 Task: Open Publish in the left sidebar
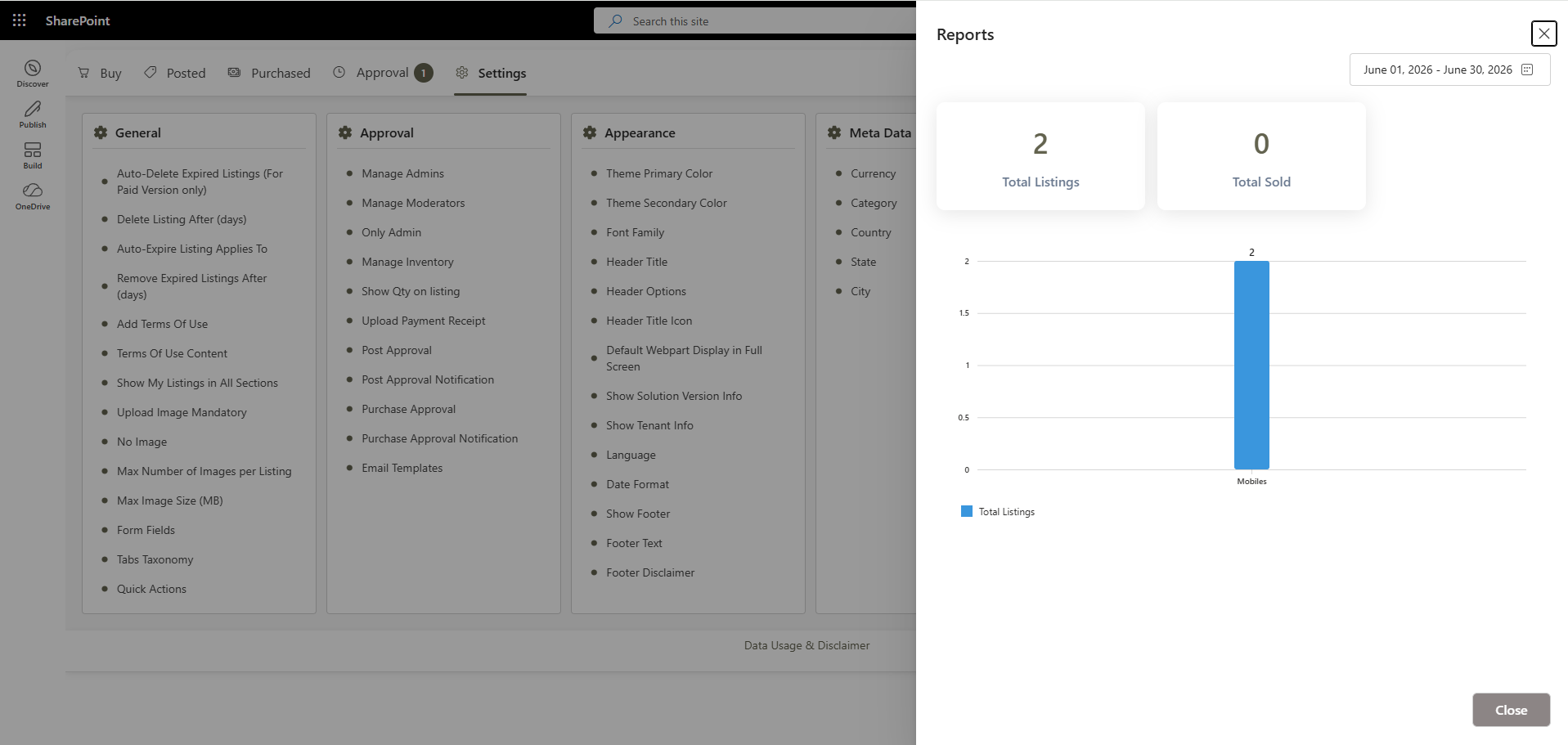tap(33, 114)
